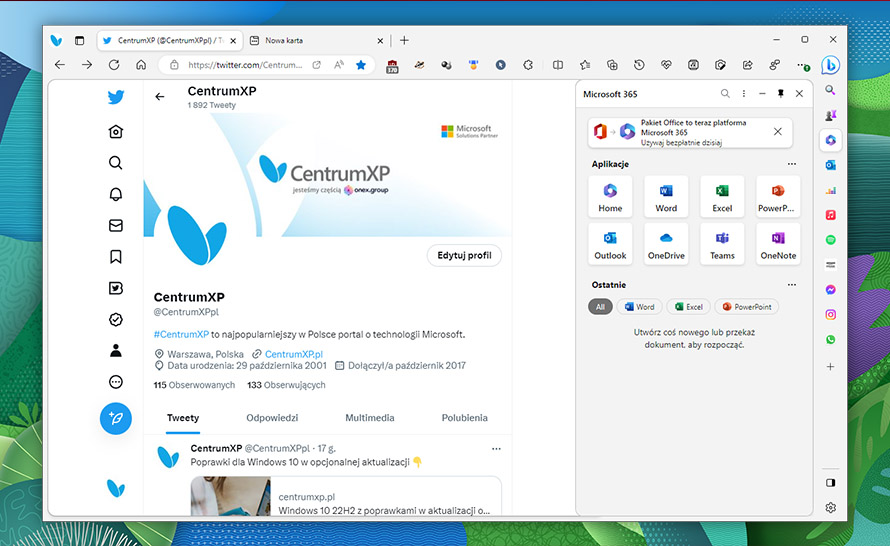
Task: Open Twitter Messages envelope icon
Action: [116, 225]
